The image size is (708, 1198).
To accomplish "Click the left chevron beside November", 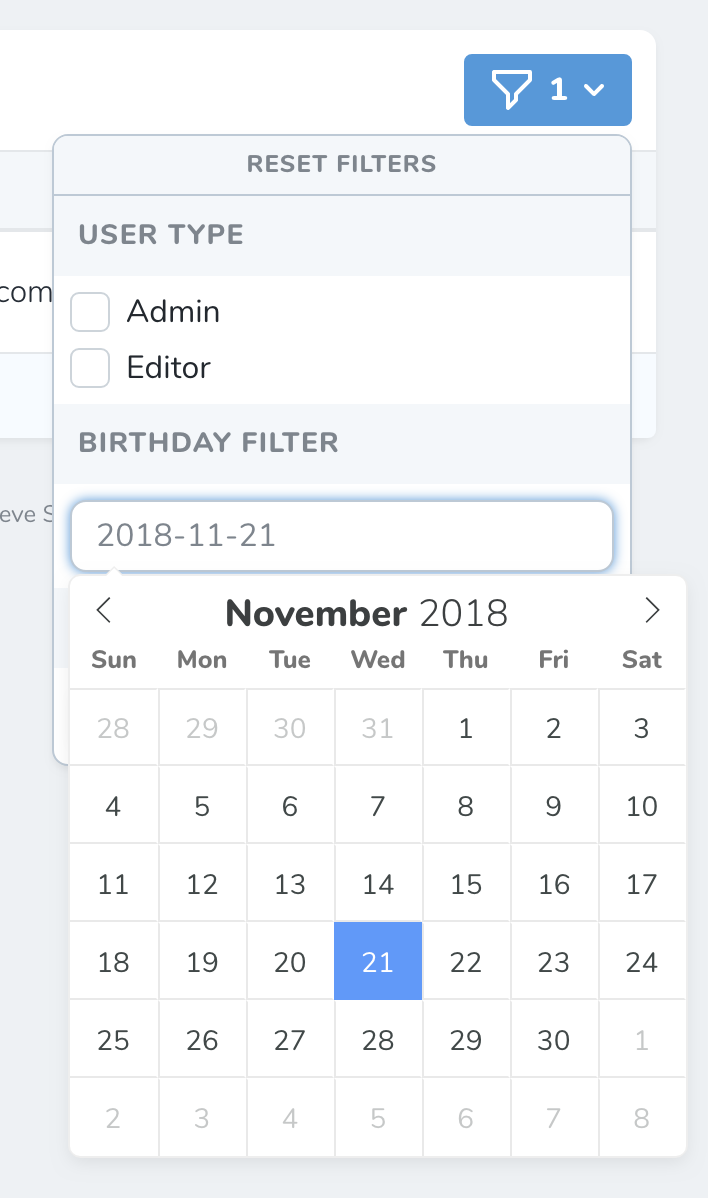I will click(103, 611).
